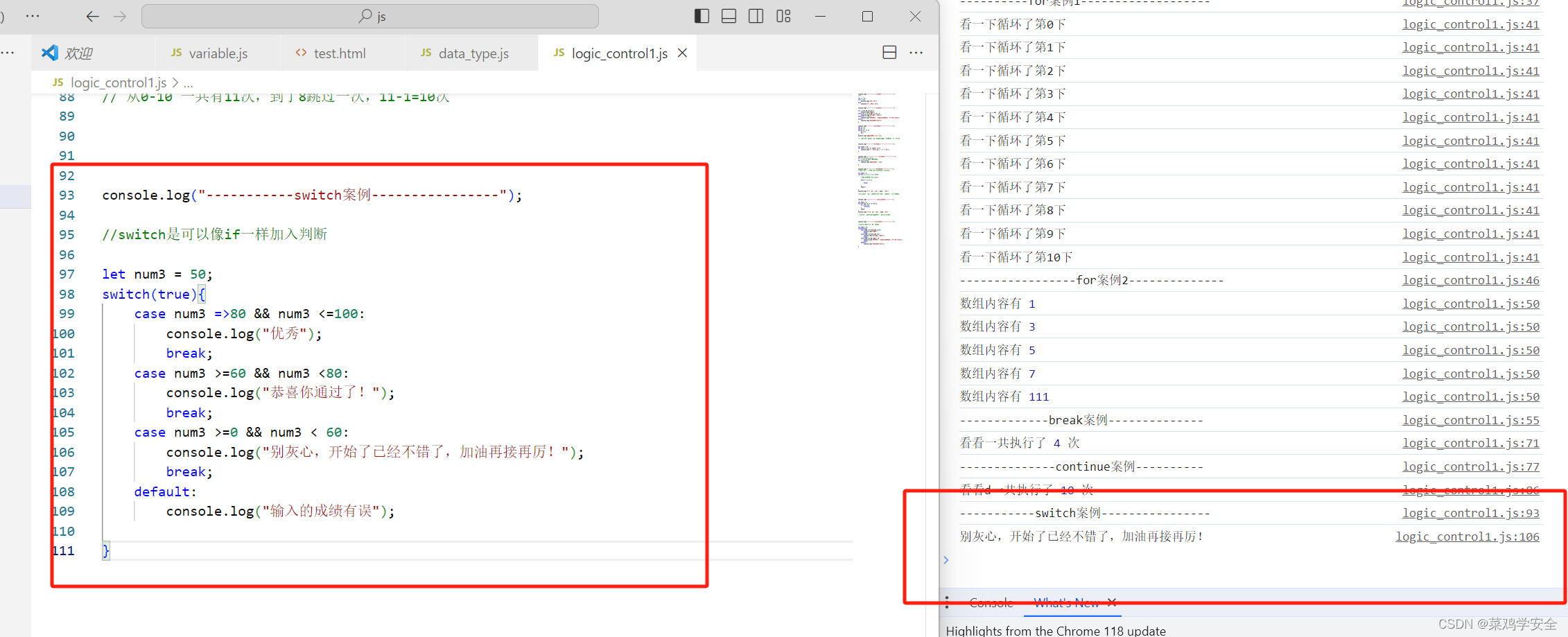Click the VS Code logo on the welcome tab
The width and height of the screenshot is (1568, 637).
coord(50,53)
